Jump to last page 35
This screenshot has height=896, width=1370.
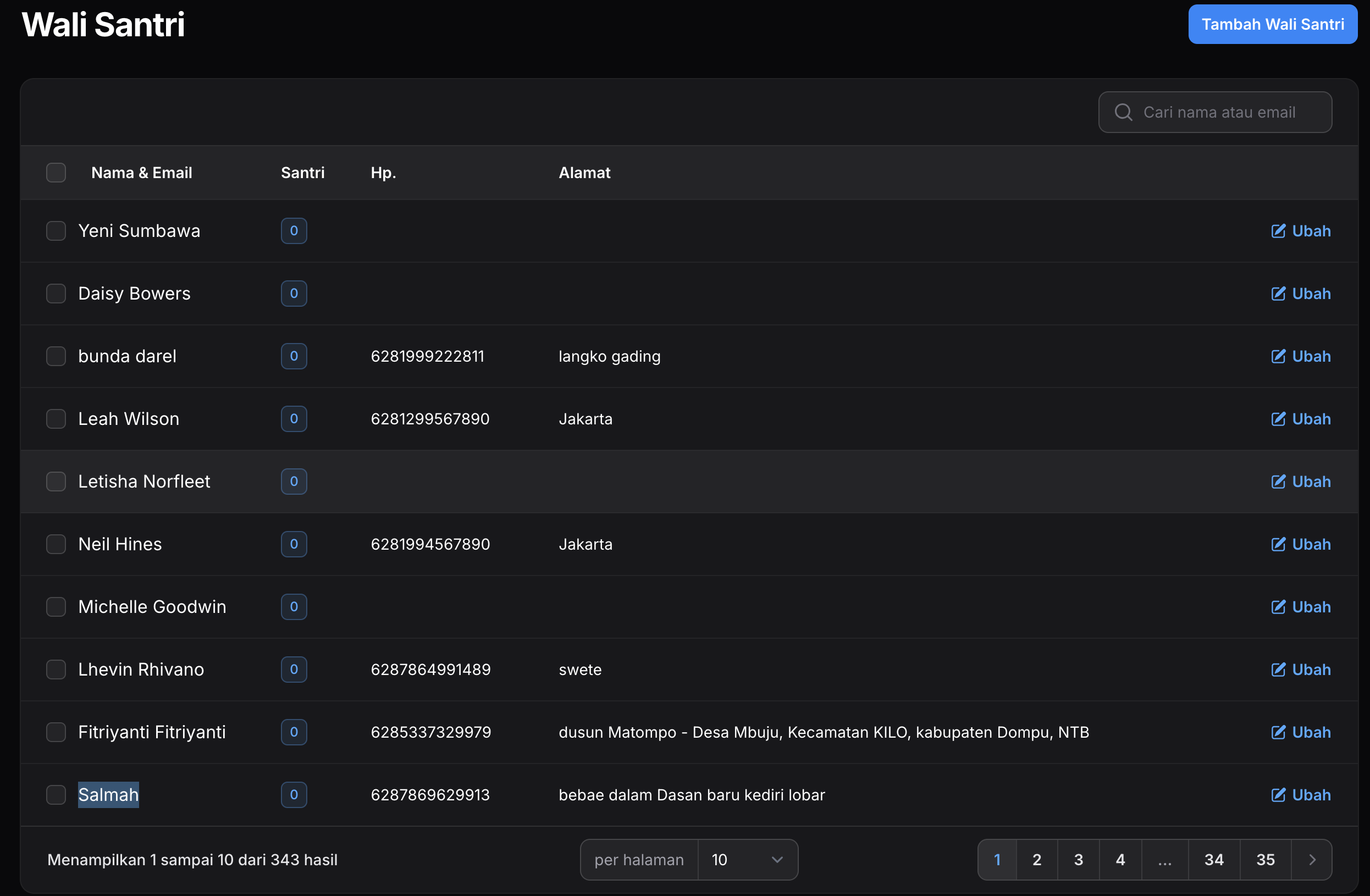(x=1265, y=859)
